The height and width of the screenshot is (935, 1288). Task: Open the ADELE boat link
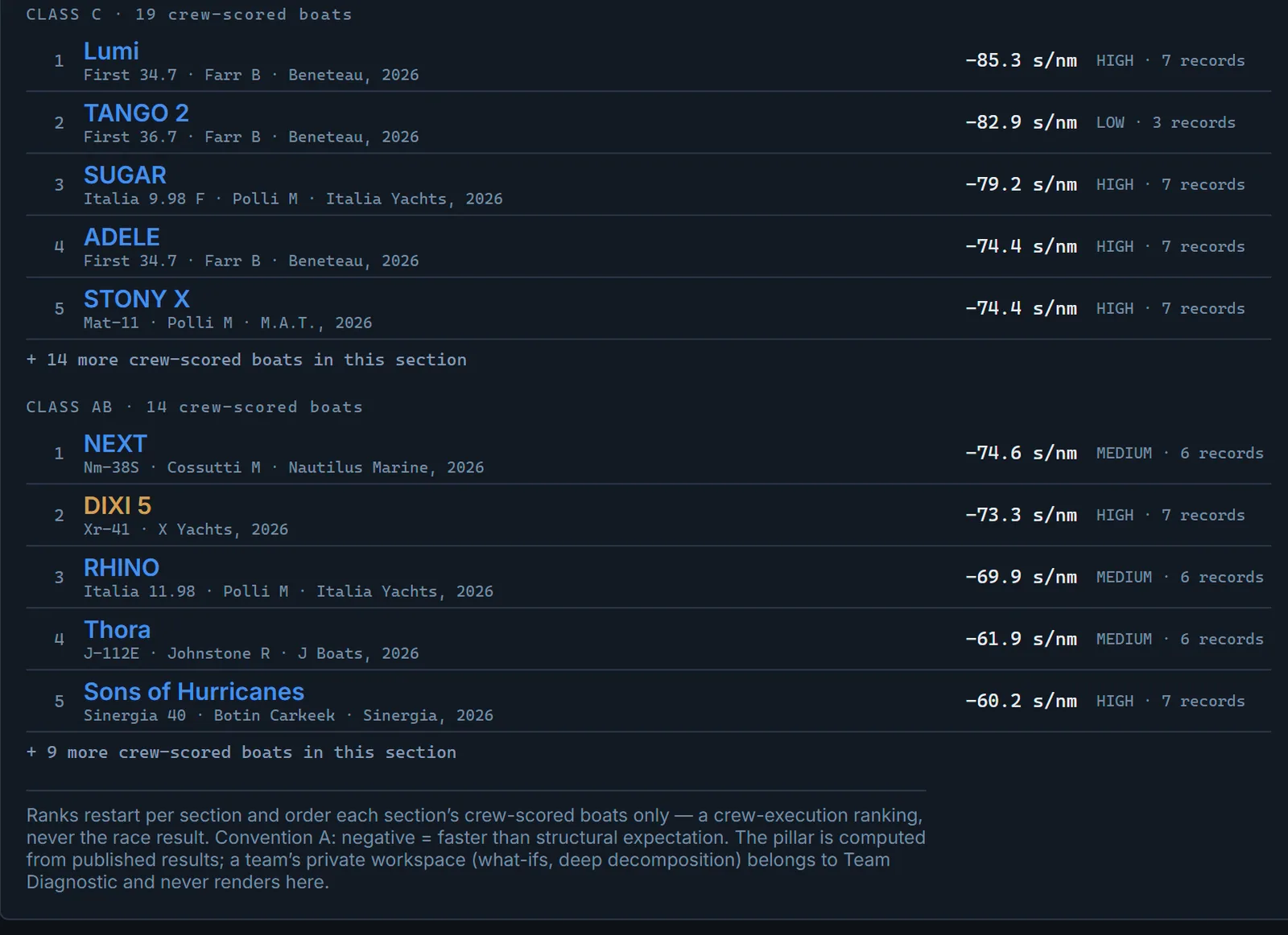tap(122, 237)
